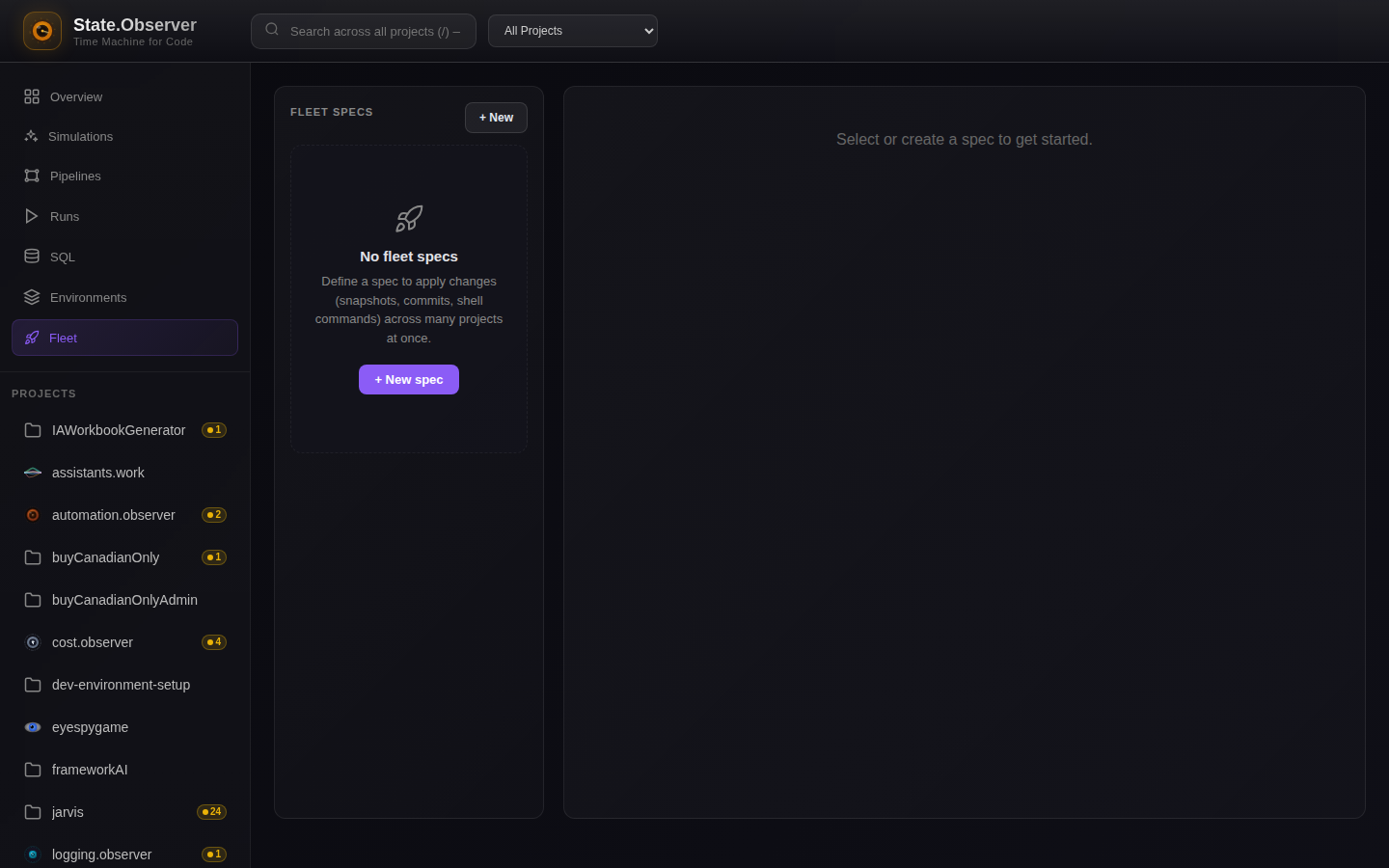Click the Overview grid icon
The image size is (1389, 868).
pyautogui.click(x=32, y=96)
